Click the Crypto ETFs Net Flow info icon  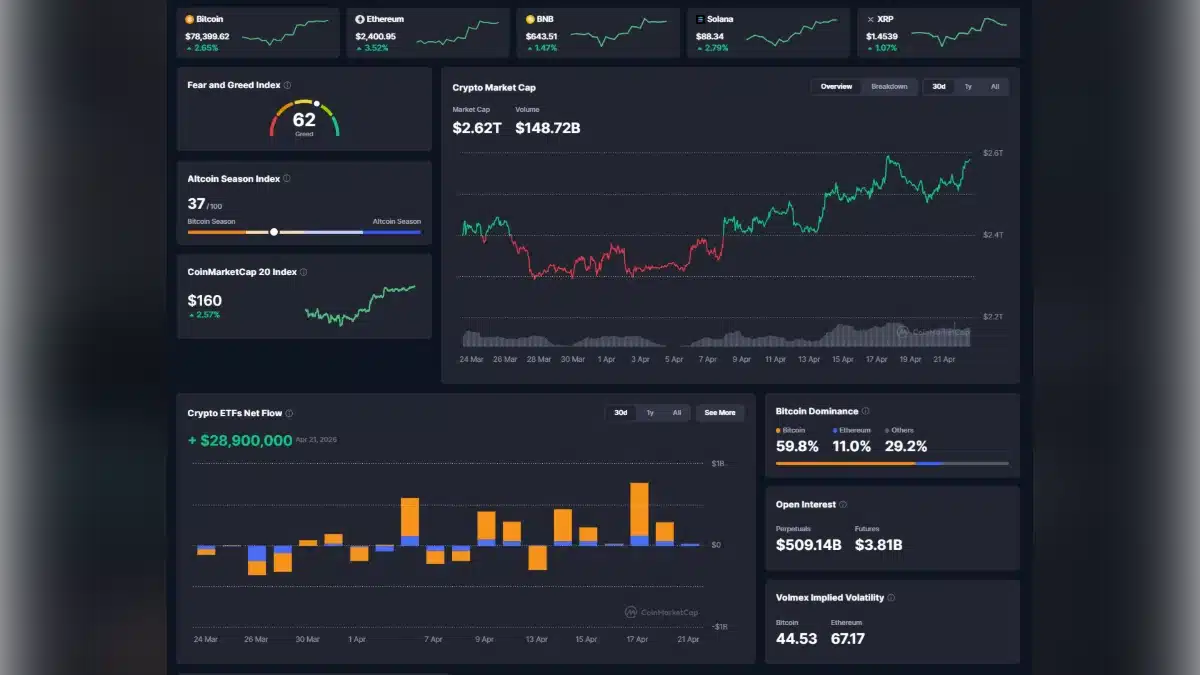290,412
